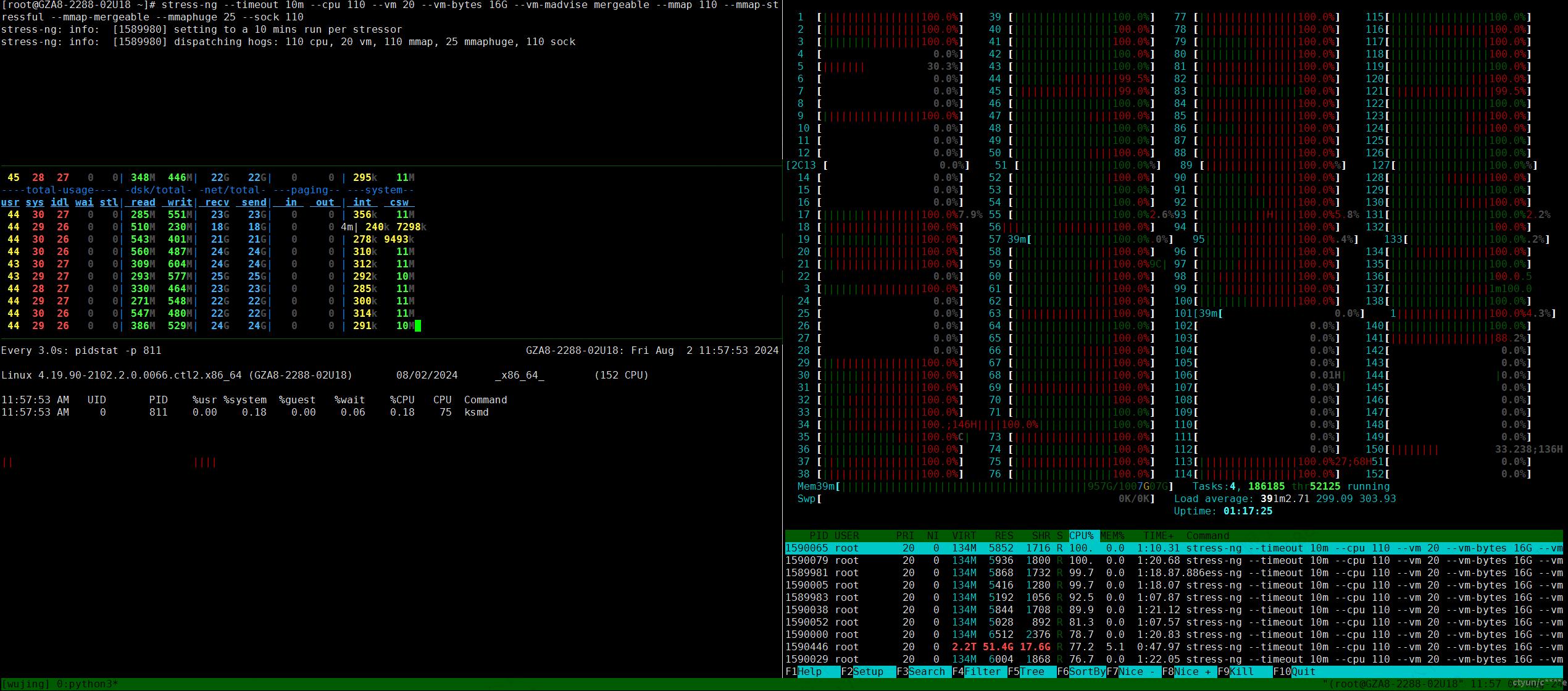
Task: Sort by the PRI column header
Action: [x=905, y=535]
